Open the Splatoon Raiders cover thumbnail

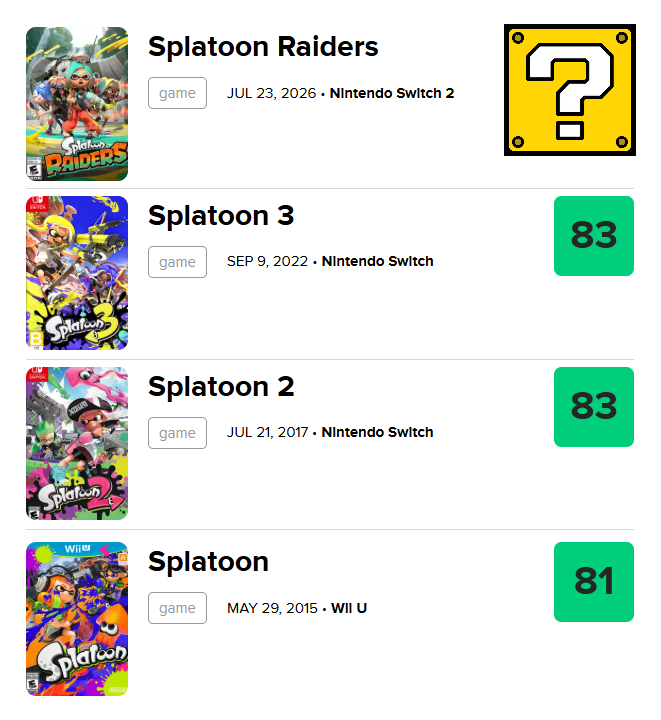click(77, 104)
